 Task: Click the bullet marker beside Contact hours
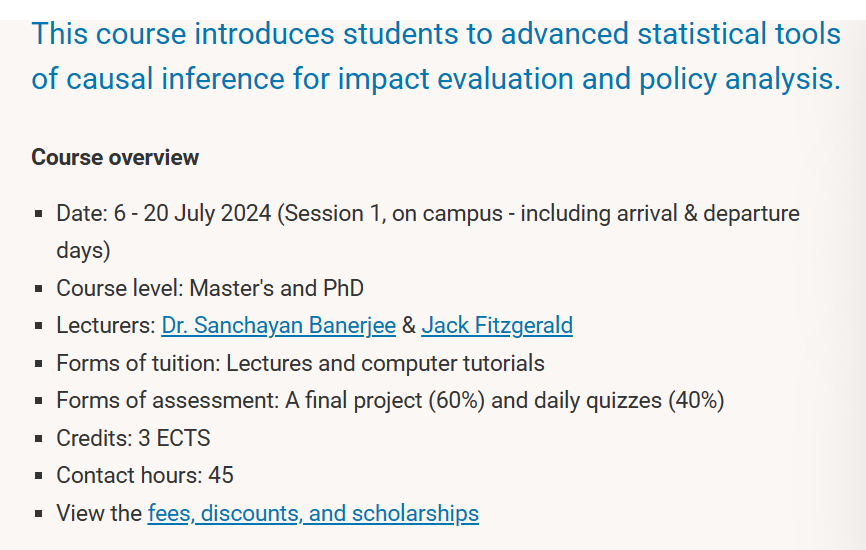38,477
